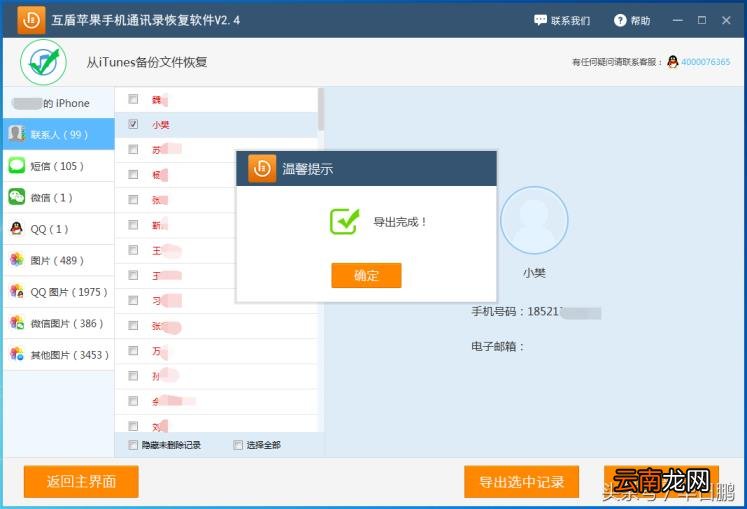Viewport: 747px width, 509px height.
Task: Click the 联系我们 chat bubble icon
Action: [x=540, y=20]
